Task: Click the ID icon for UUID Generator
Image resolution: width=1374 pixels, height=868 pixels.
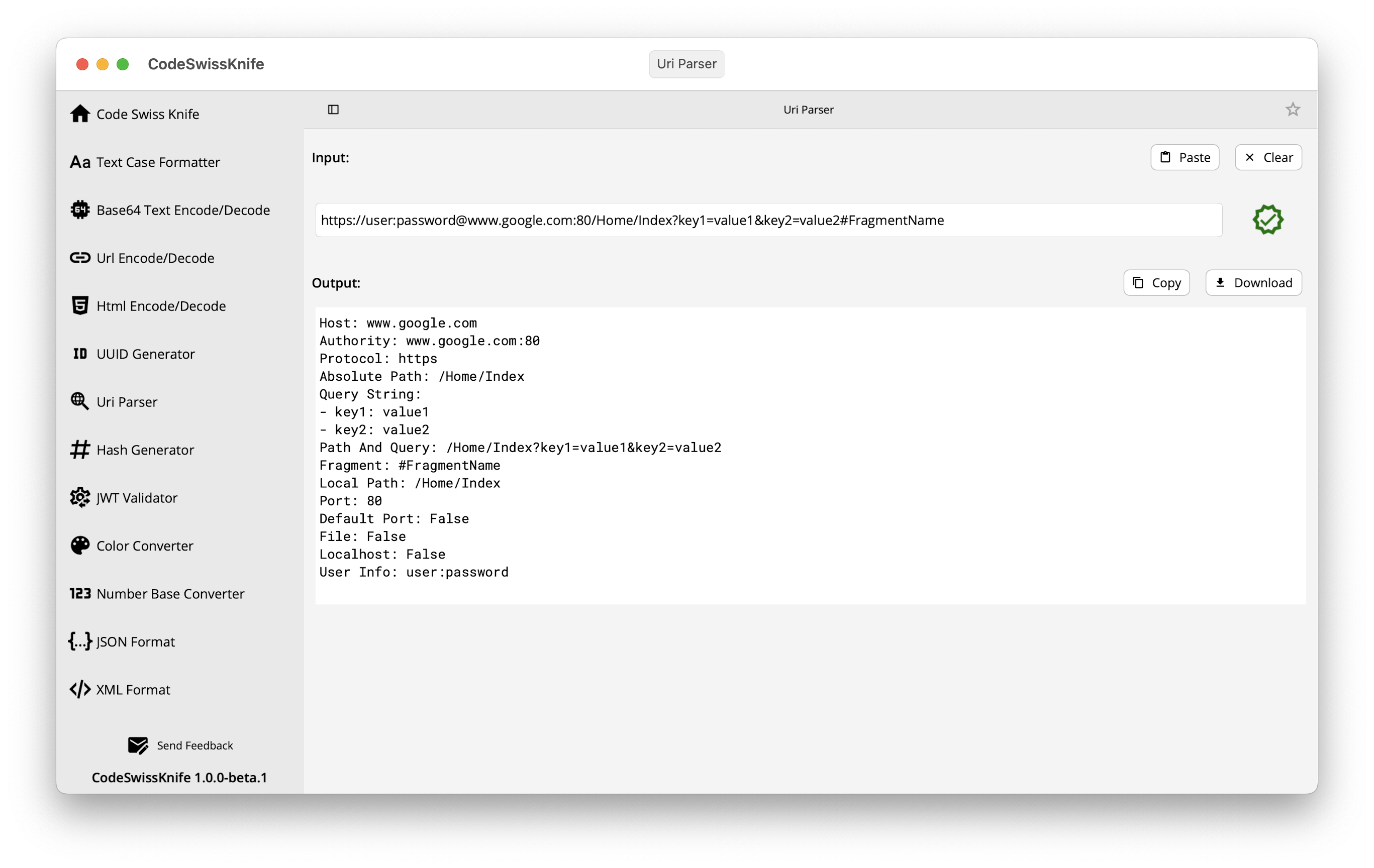Action: point(80,354)
